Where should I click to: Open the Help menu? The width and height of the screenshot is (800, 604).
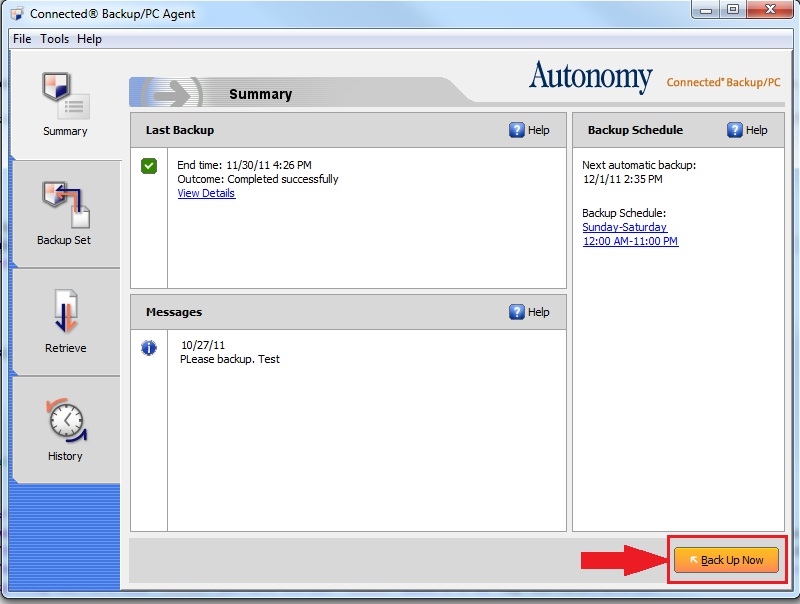[89, 39]
